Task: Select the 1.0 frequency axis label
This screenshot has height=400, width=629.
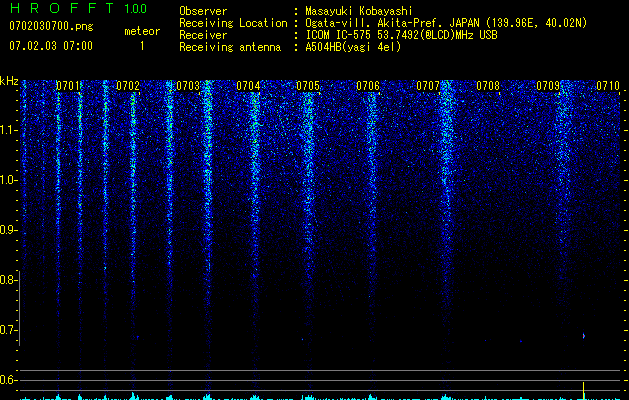Action: (9, 180)
